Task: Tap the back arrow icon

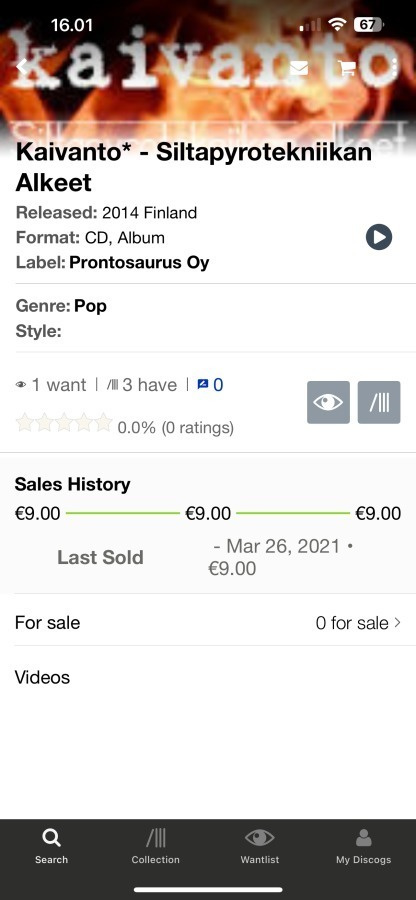Action: 21,67
